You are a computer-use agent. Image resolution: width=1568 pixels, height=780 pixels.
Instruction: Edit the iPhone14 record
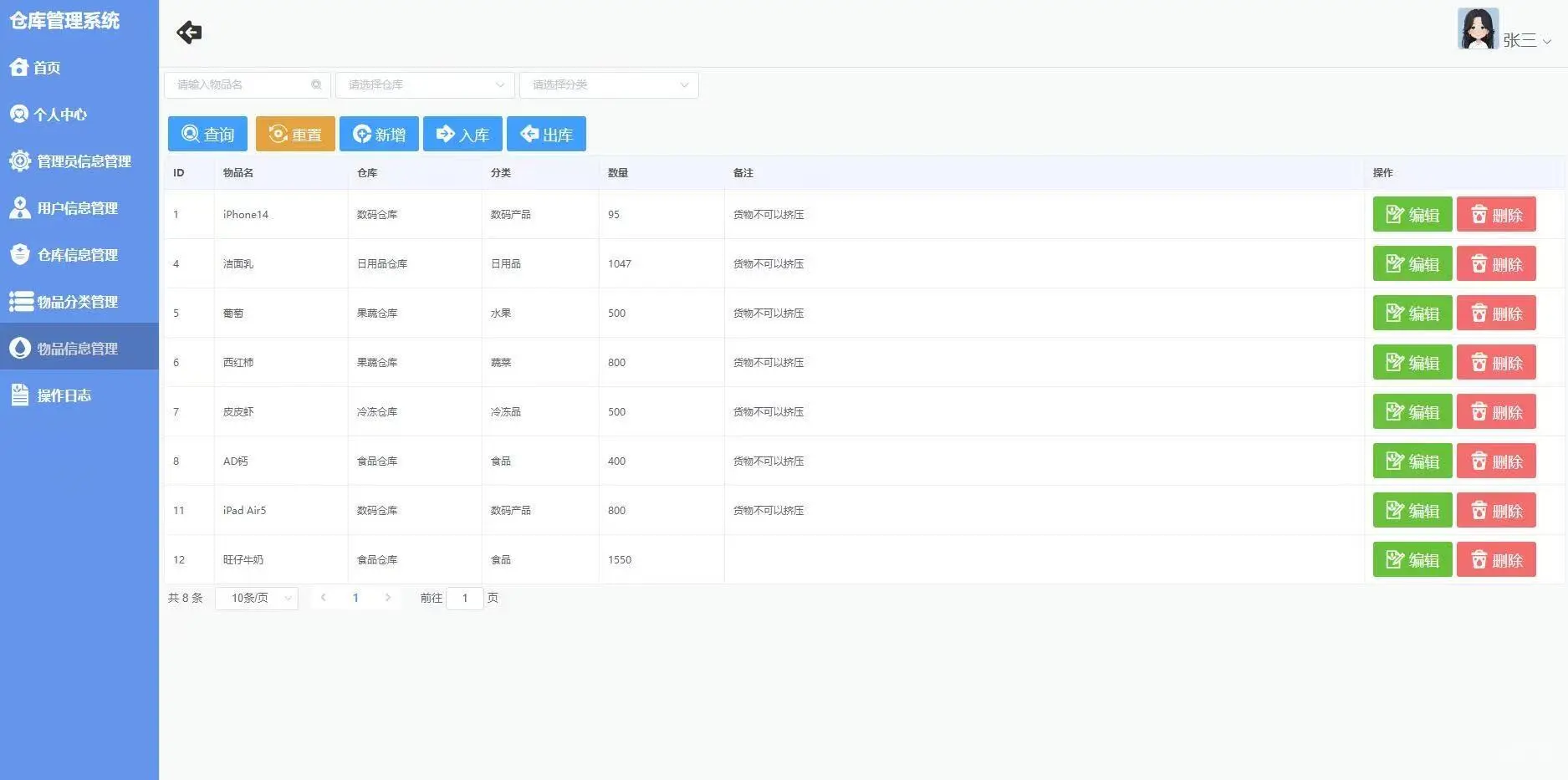pyautogui.click(x=1412, y=214)
